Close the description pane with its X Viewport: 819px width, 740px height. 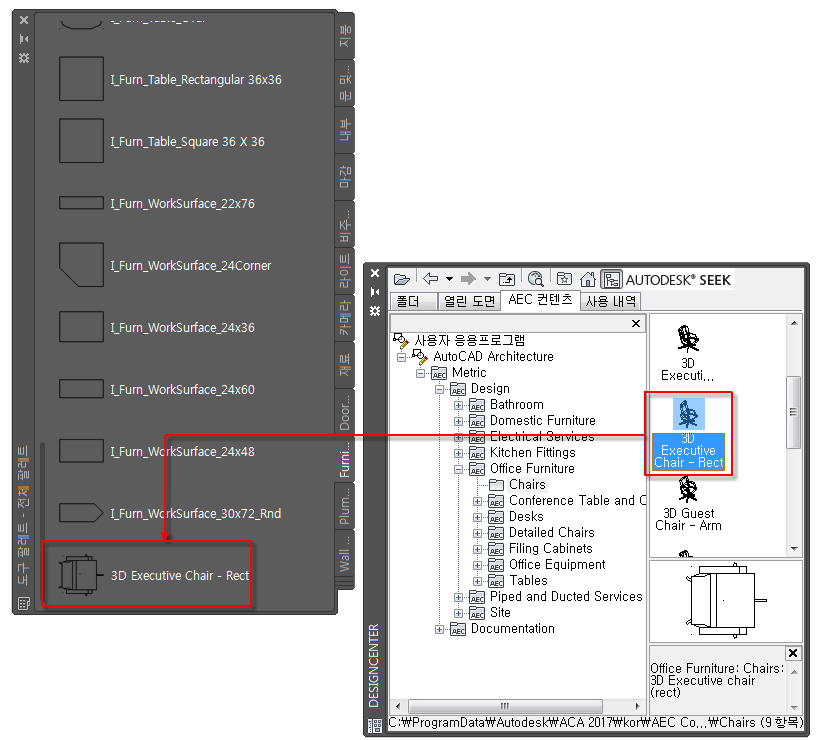tap(792, 653)
